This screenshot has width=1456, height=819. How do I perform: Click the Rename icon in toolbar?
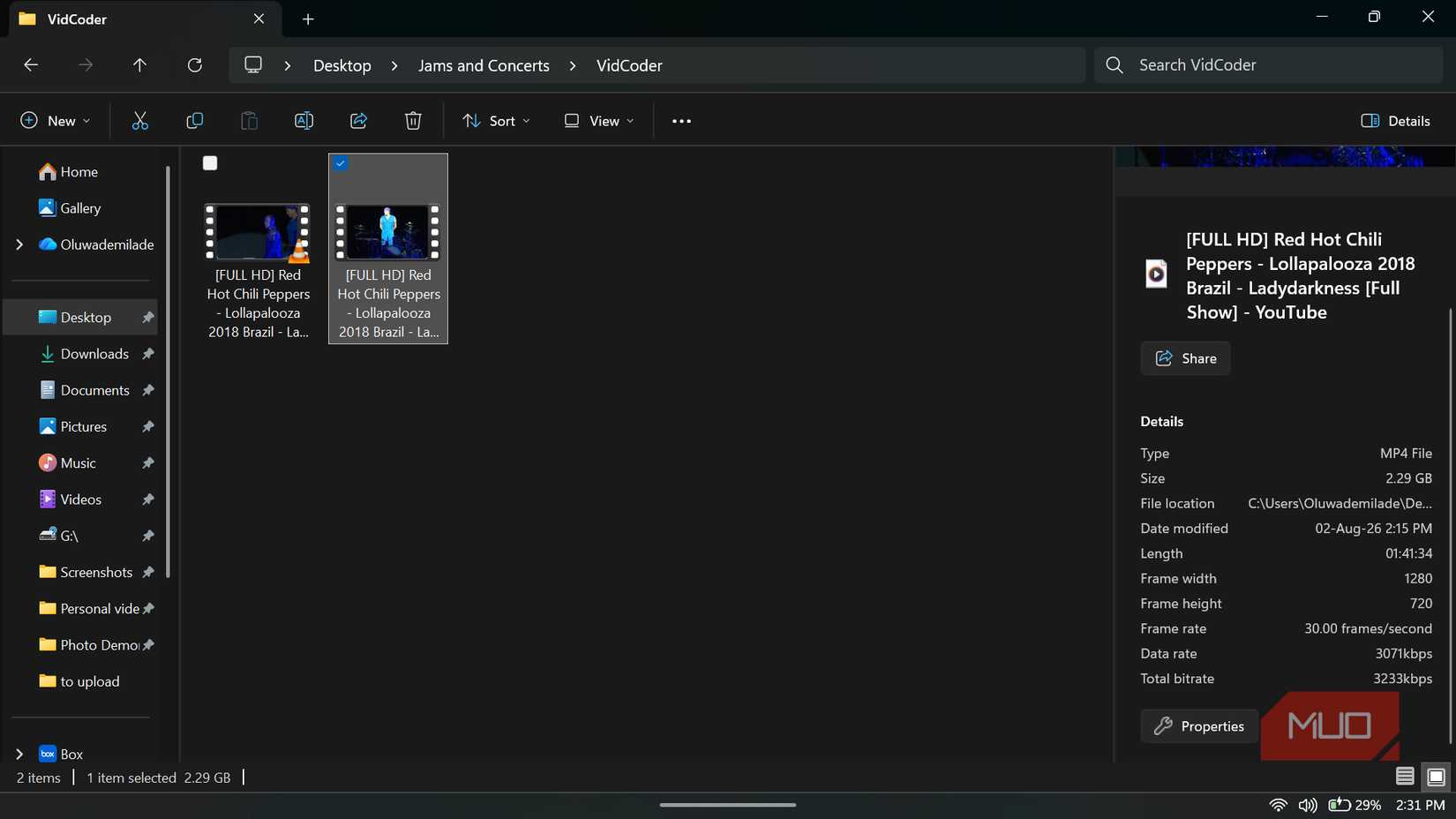304,121
